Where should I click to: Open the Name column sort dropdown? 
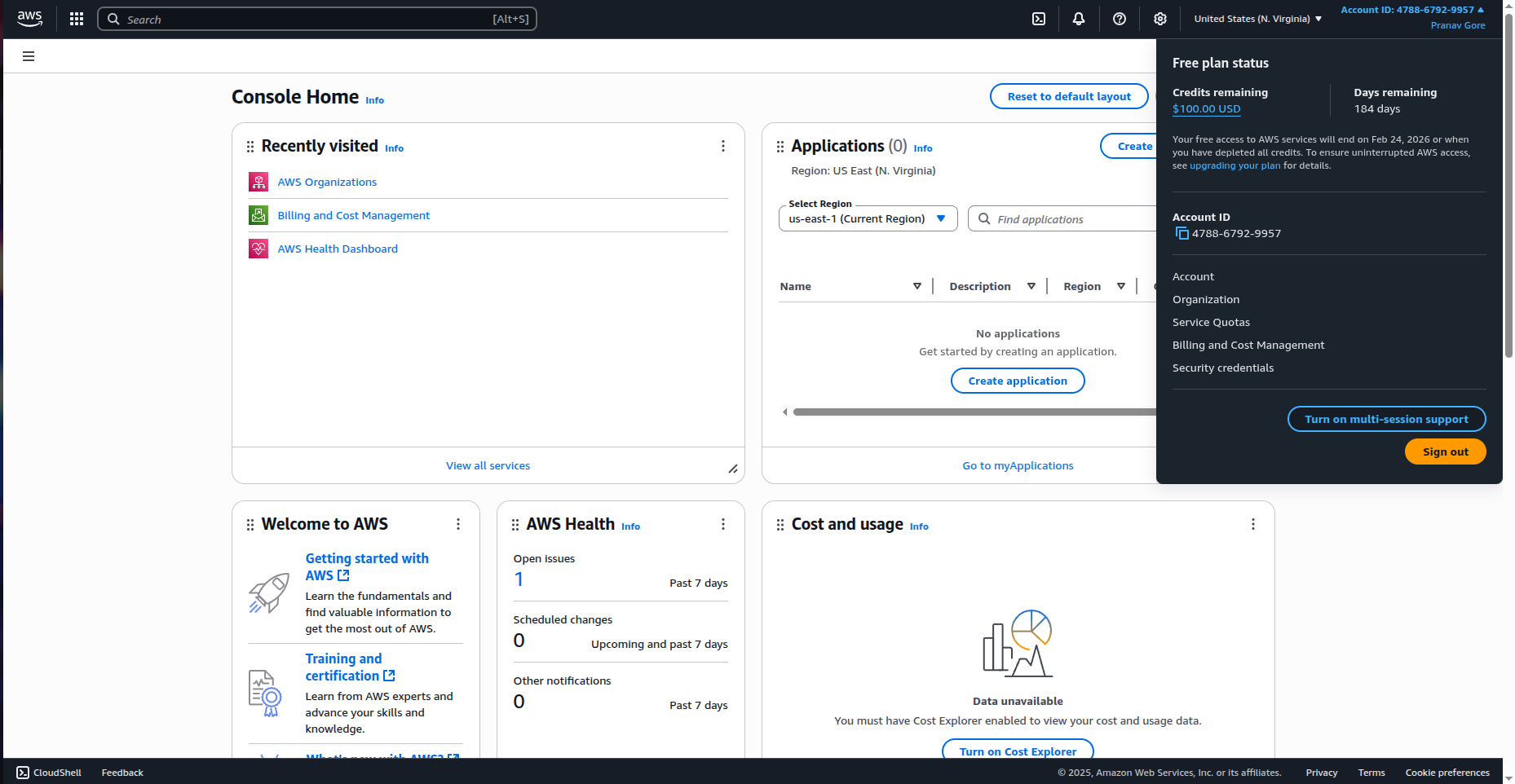click(917, 286)
